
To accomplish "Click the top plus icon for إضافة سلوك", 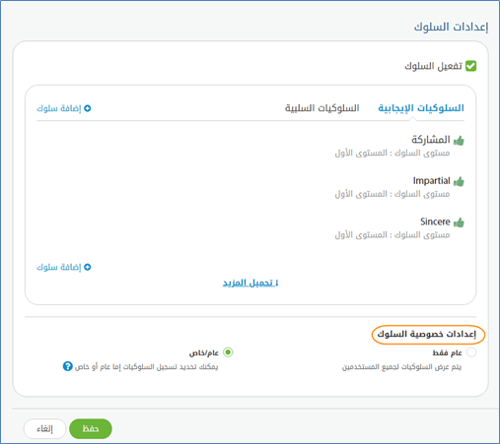I will click(x=87, y=108).
